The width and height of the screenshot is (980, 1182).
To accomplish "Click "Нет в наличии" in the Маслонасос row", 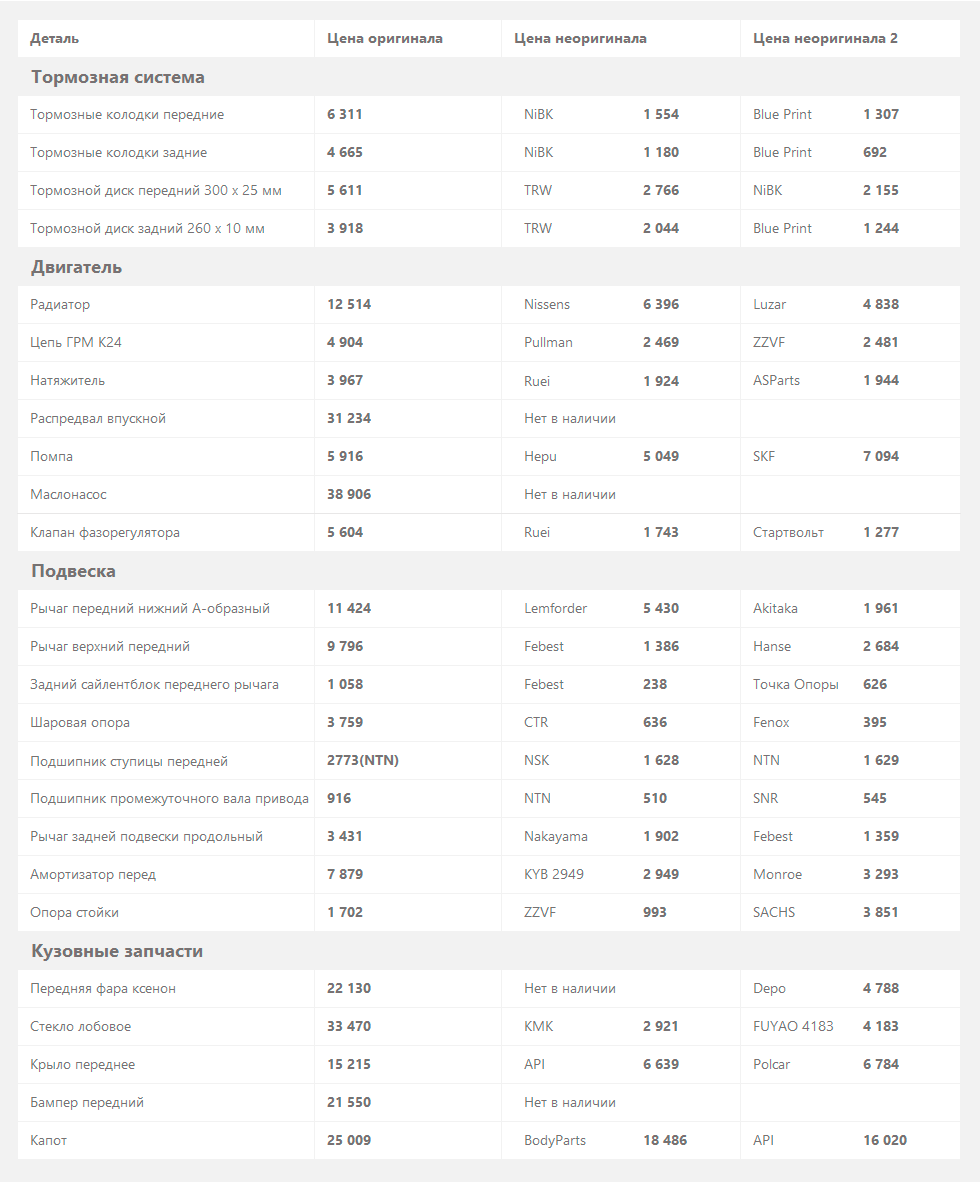I will coord(570,495).
